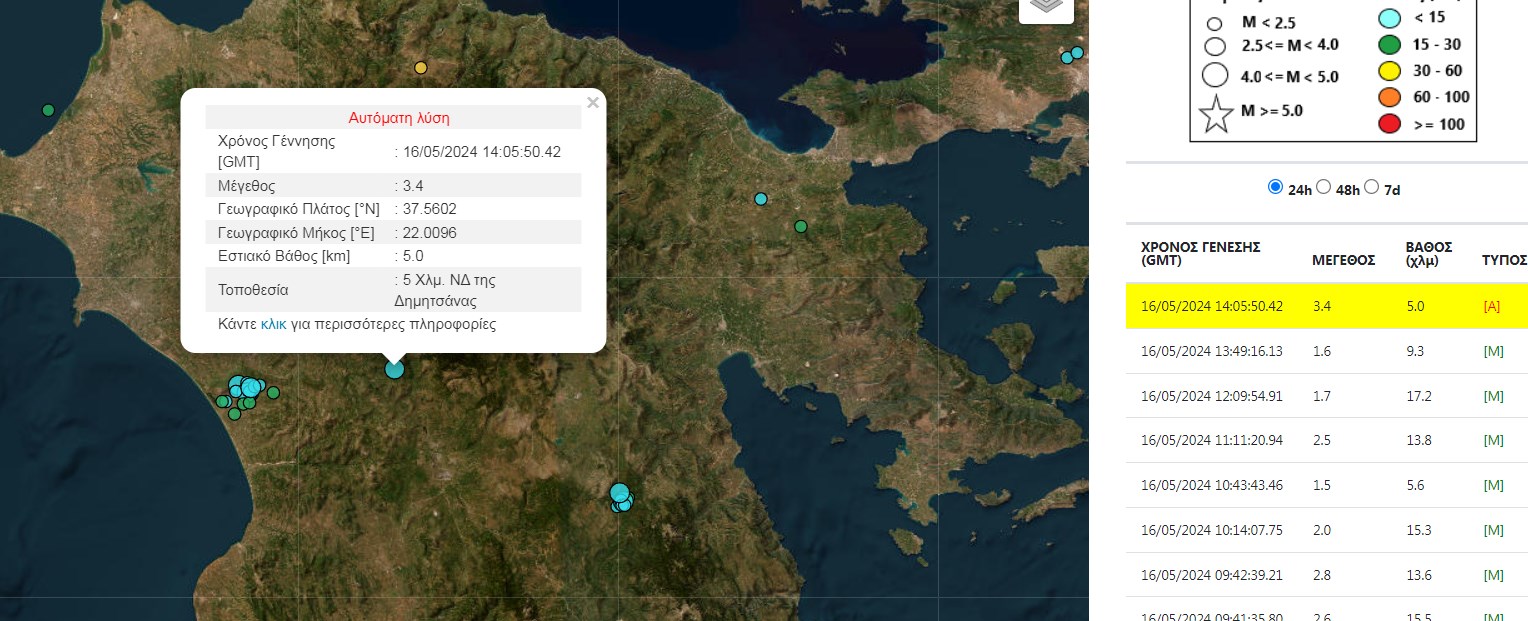This screenshot has height=621, width=1528.
Task: Close the earthquake info popup
Action: (x=593, y=102)
